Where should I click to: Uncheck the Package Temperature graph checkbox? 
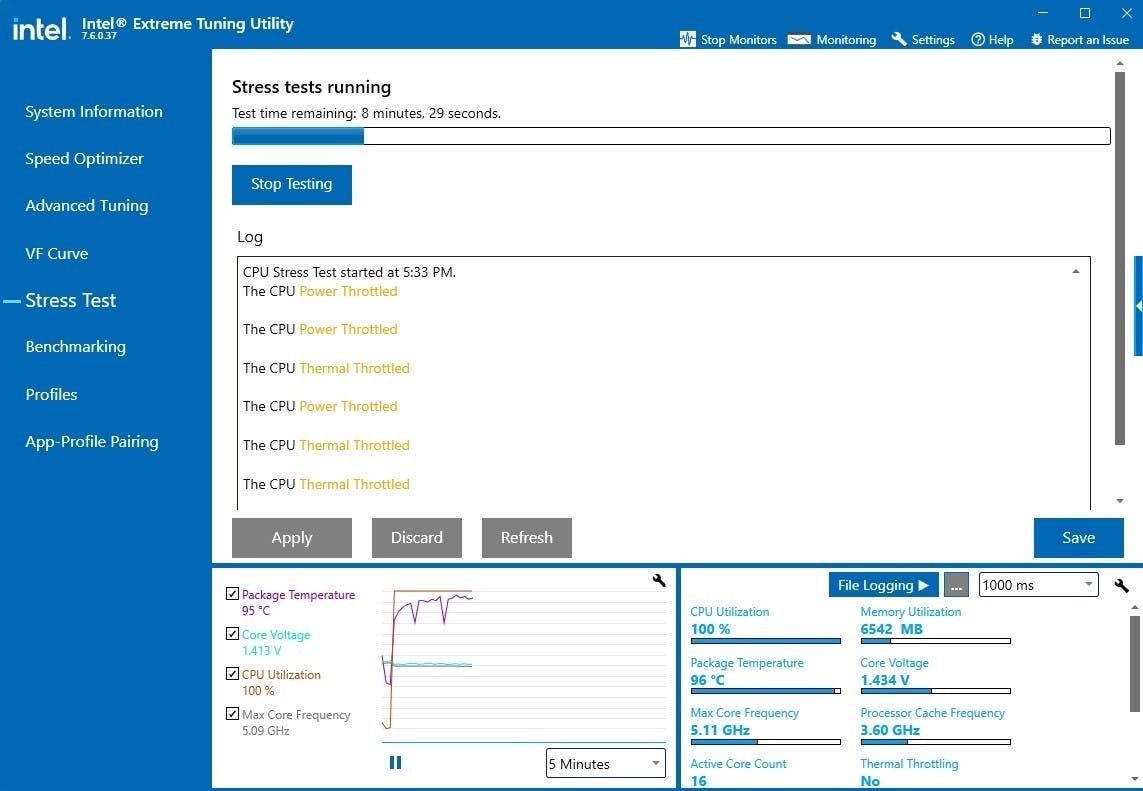pyautogui.click(x=233, y=594)
